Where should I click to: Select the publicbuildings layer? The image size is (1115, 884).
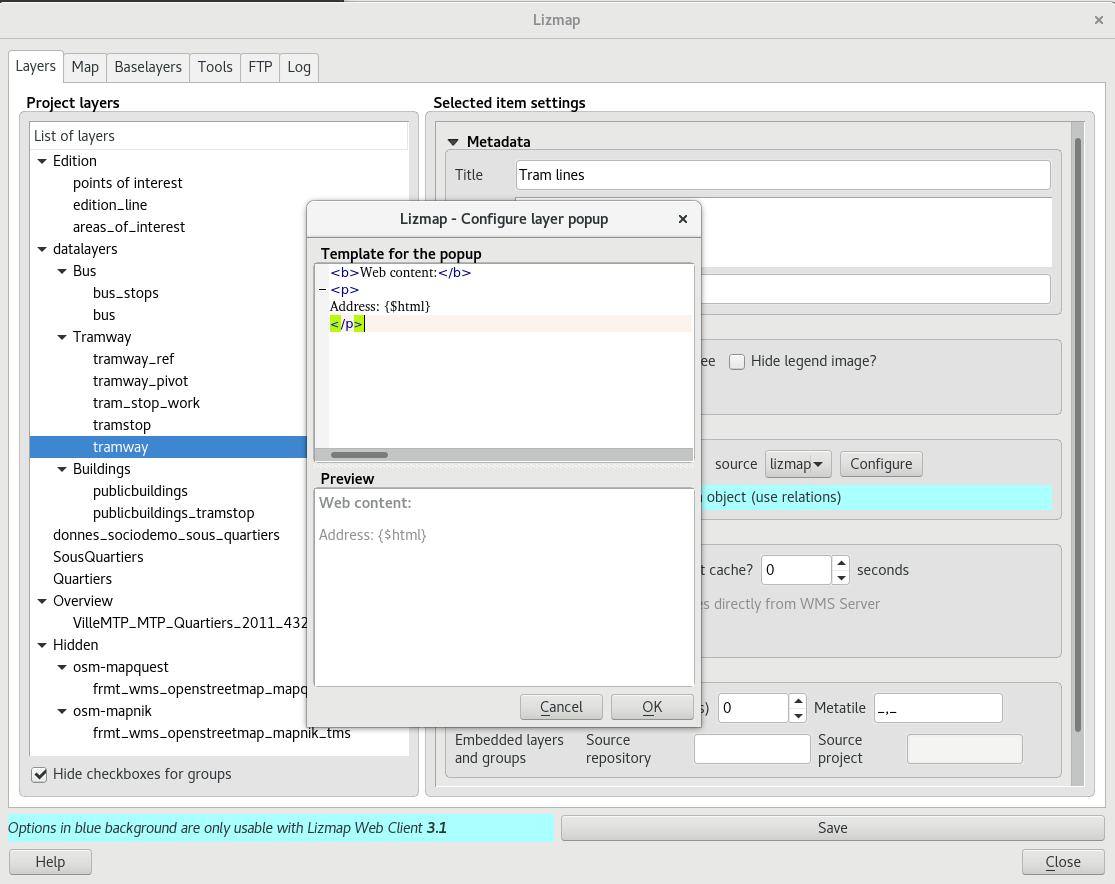[140, 491]
